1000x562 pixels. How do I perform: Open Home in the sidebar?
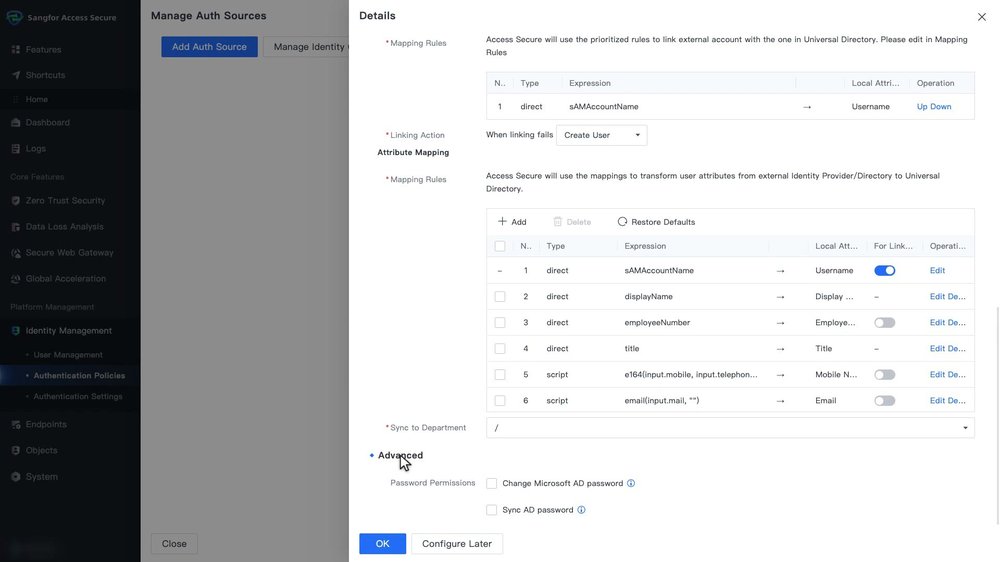click(x=36, y=100)
